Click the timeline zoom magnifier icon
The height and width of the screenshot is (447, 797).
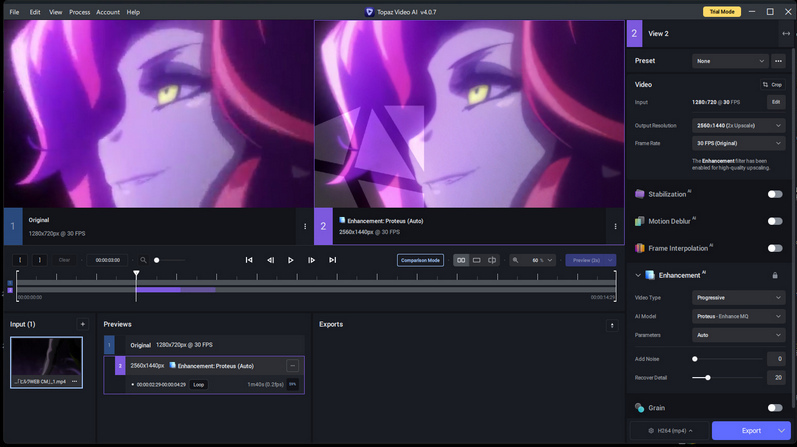pyautogui.click(x=143, y=260)
